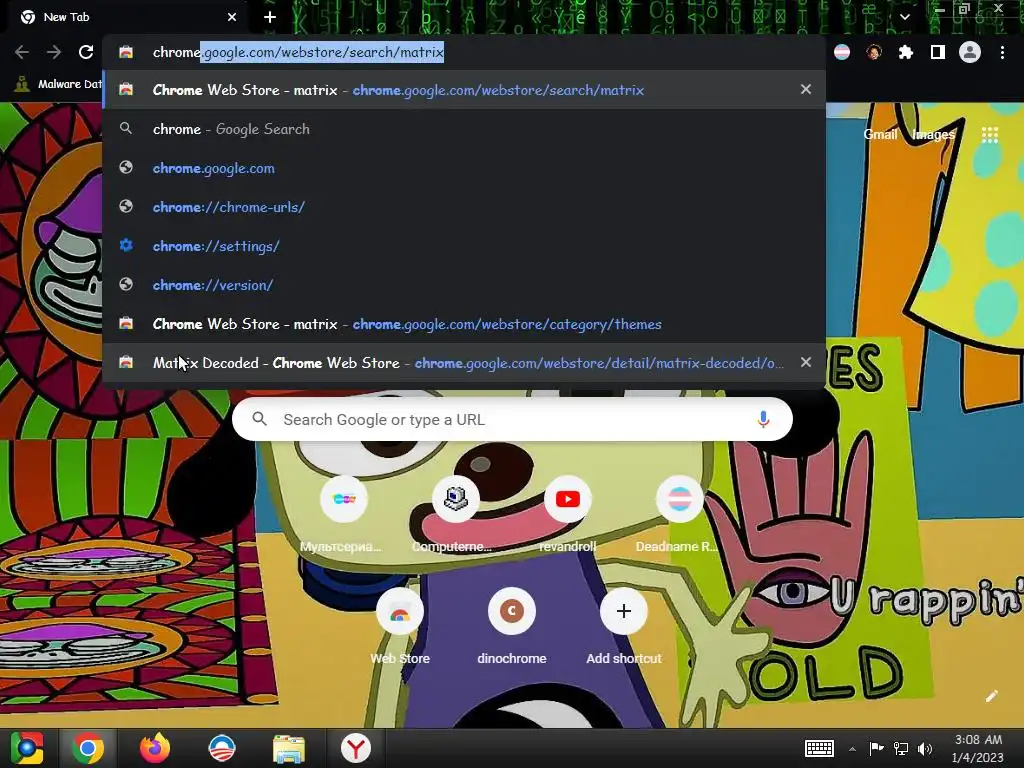Start voice search with the microphone icon
Image resolution: width=1024 pixels, height=768 pixels.
click(763, 419)
